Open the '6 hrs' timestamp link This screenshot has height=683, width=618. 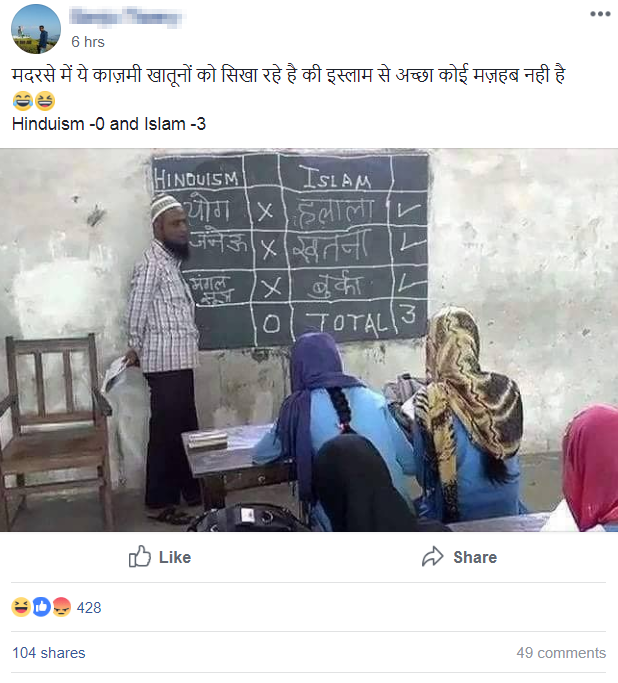click(x=88, y=42)
